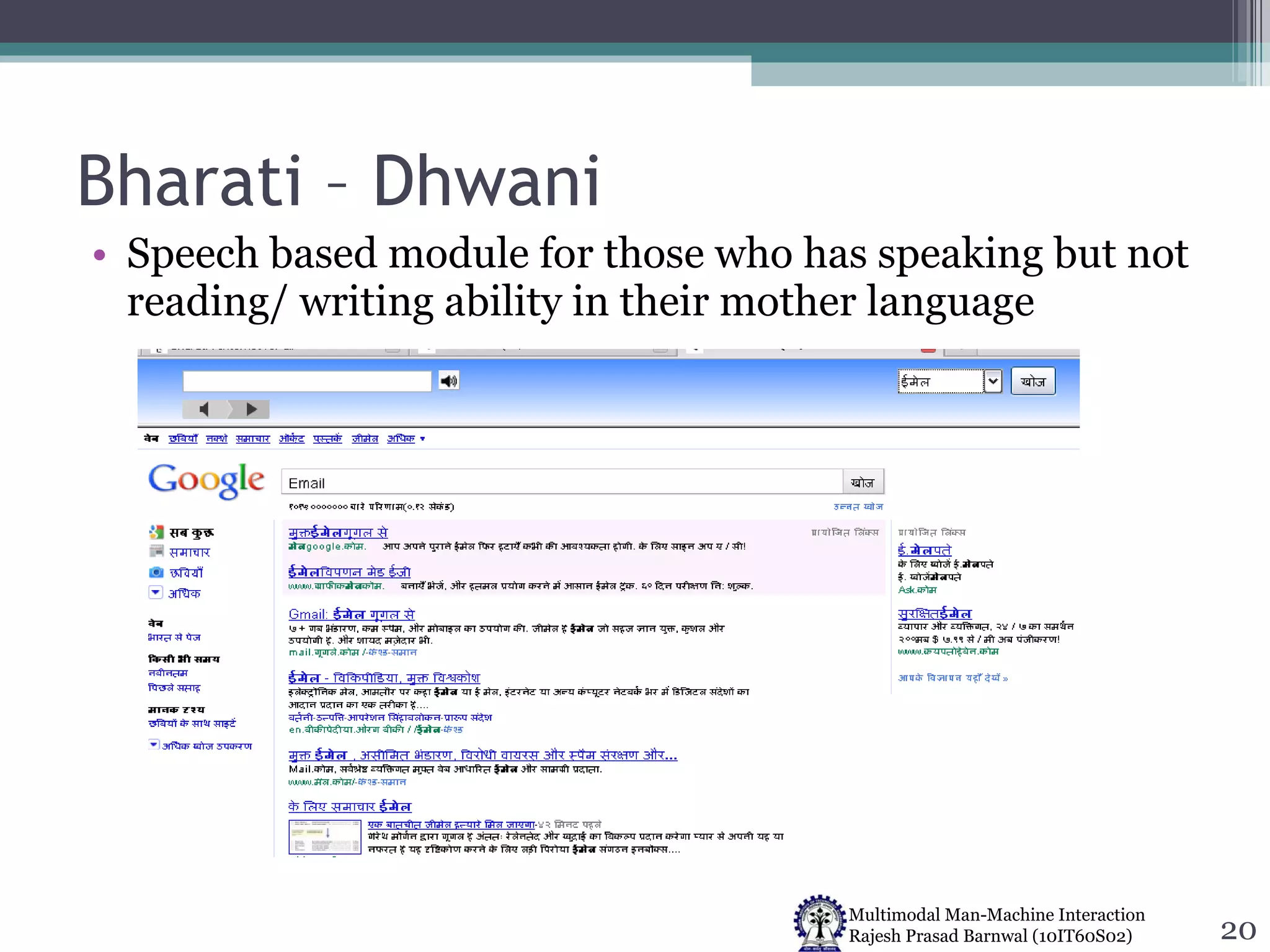Open the छवियाँ link in the top navigation

[x=183, y=439]
